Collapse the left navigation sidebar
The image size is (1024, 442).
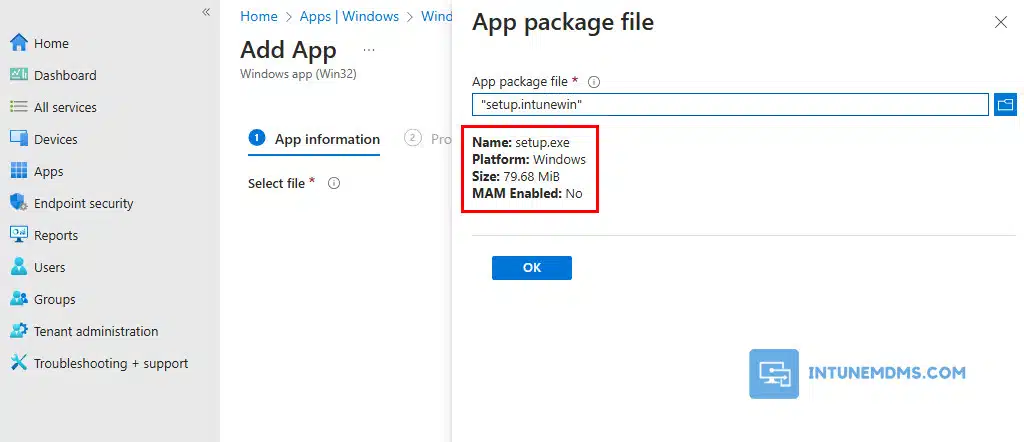coord(206,12)
